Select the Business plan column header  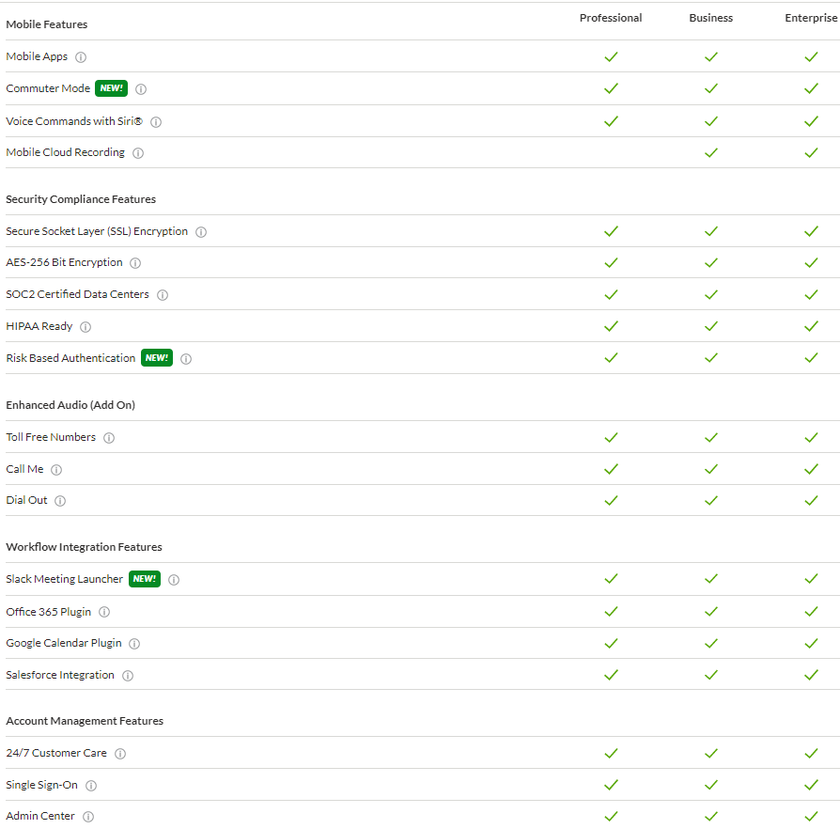711,18
